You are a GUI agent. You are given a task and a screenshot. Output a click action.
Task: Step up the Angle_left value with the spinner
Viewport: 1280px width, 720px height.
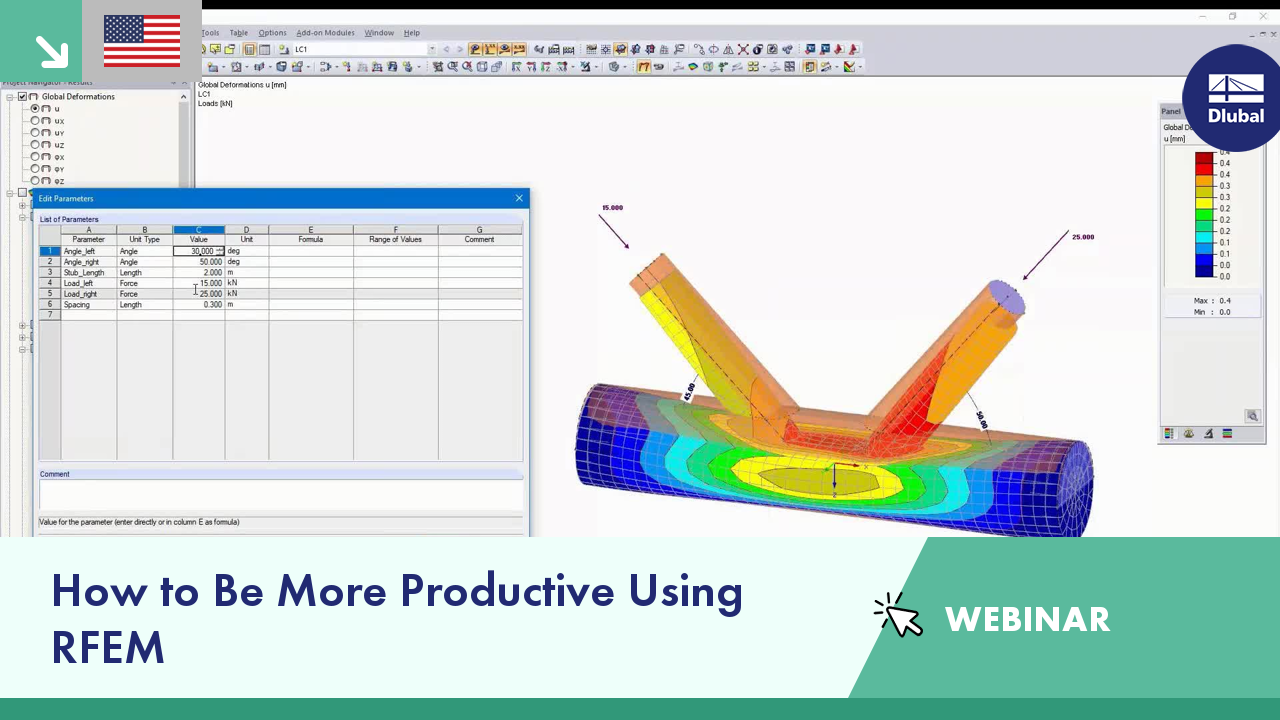coord(219,248)
